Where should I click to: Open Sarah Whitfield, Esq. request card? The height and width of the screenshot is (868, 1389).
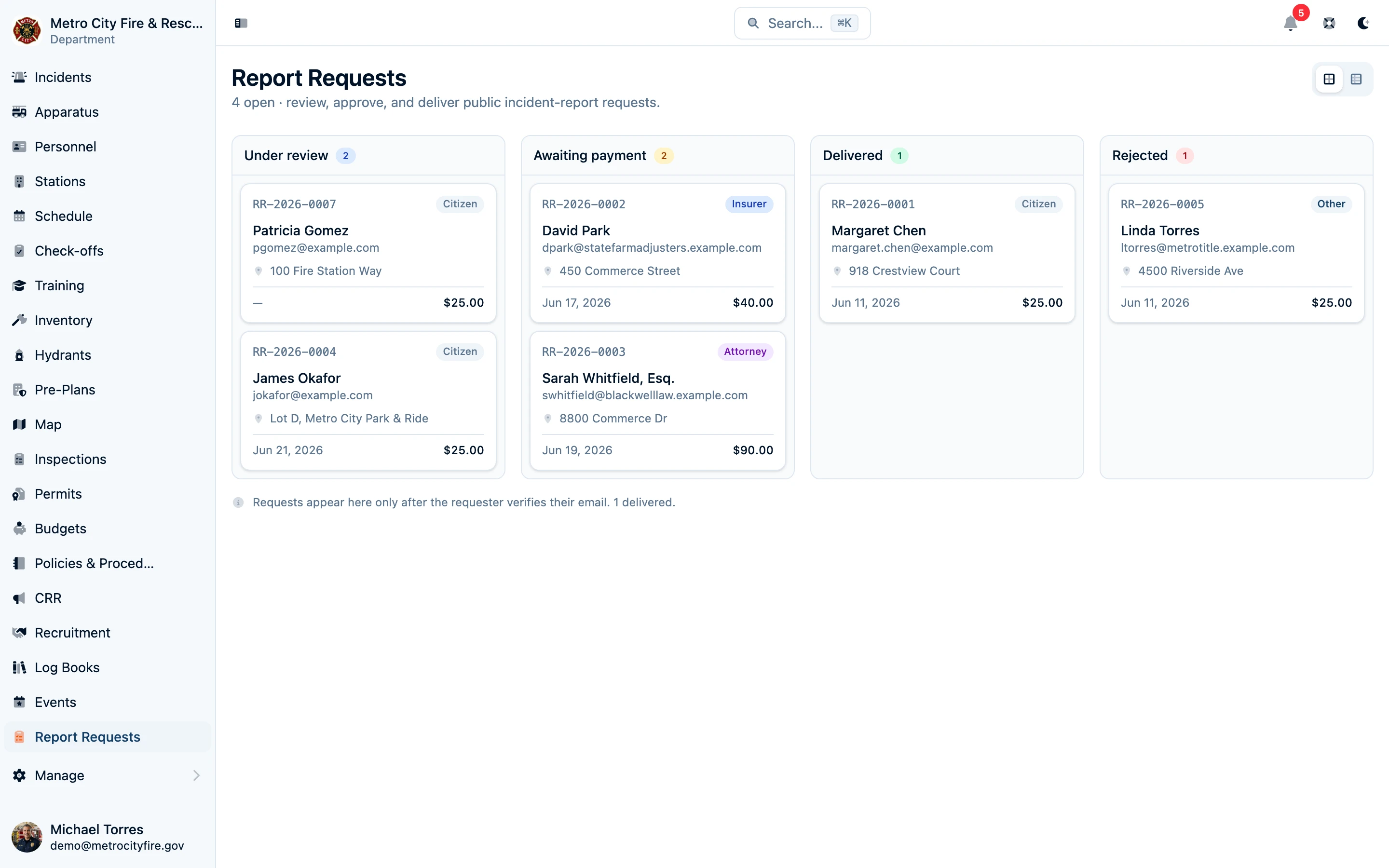(658, 401)
